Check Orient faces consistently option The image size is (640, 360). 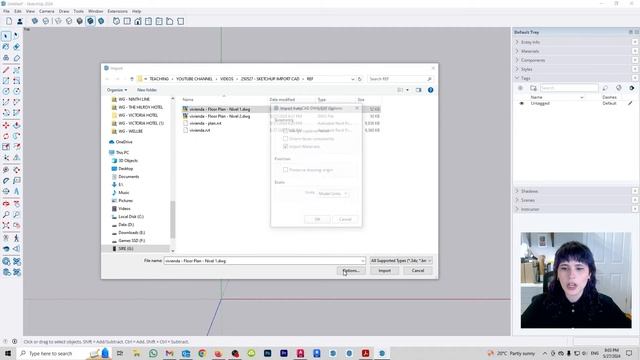click(x=286, y=138)
